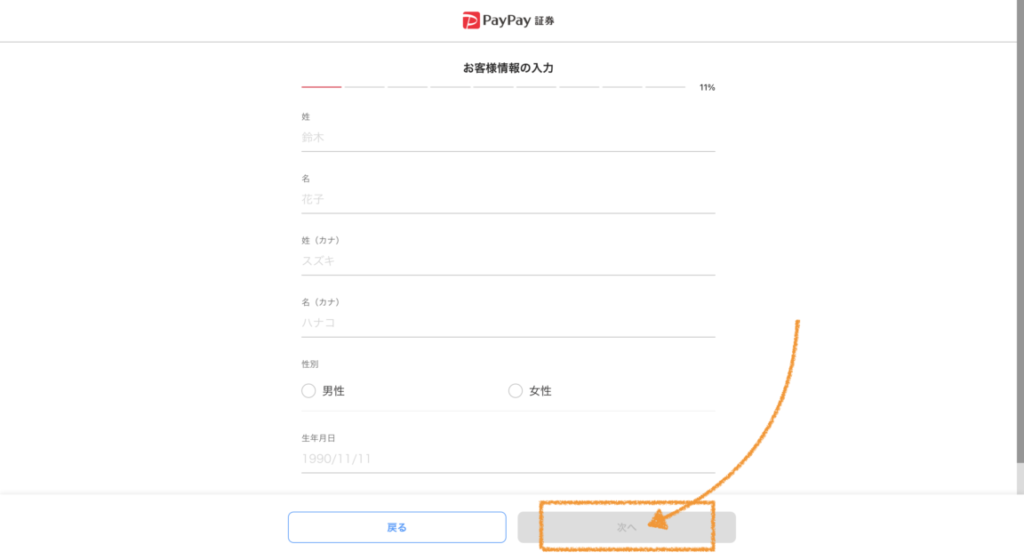Click the 次へ button
The width and height of the screenshot is (1024, 560).
(627, 527)
